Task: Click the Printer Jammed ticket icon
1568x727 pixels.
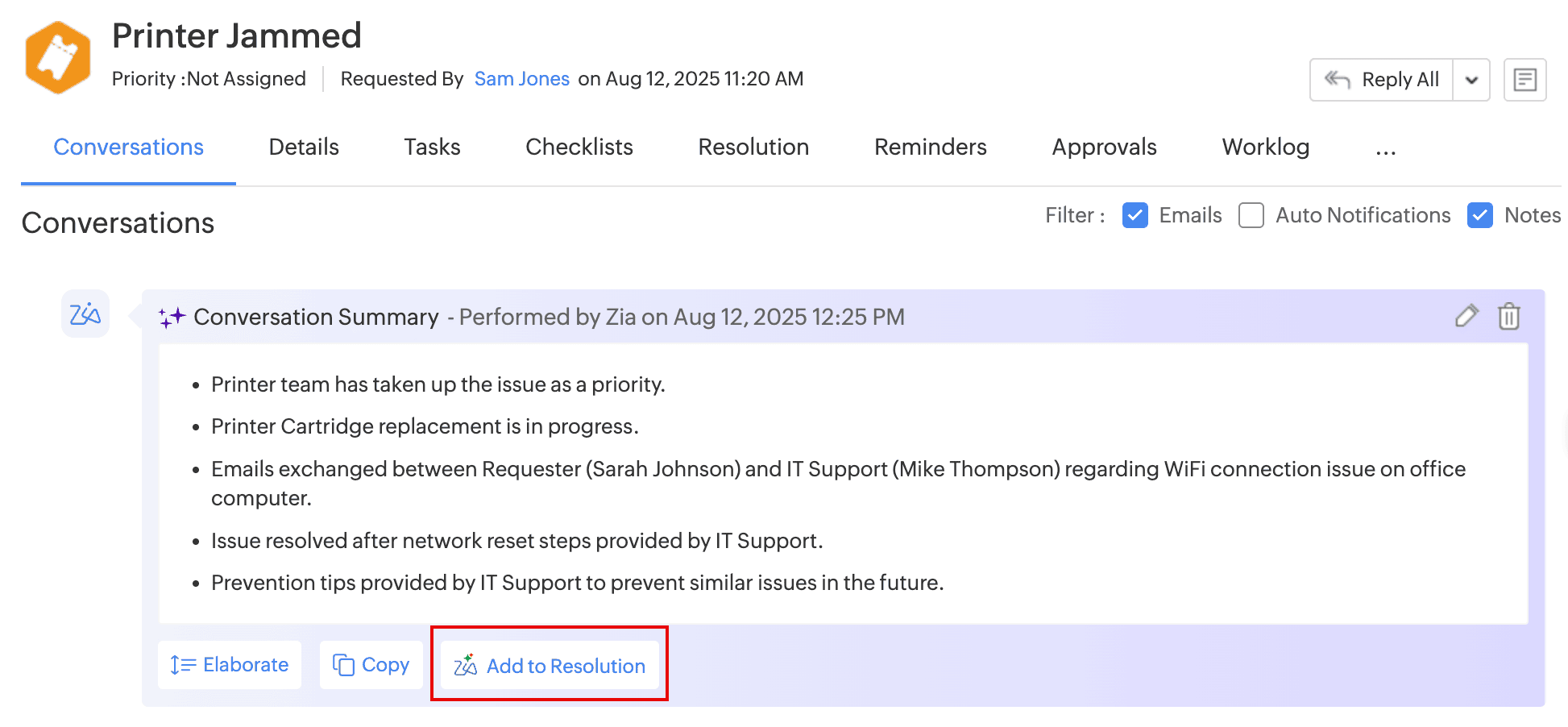Action: [x=57, y=56]
